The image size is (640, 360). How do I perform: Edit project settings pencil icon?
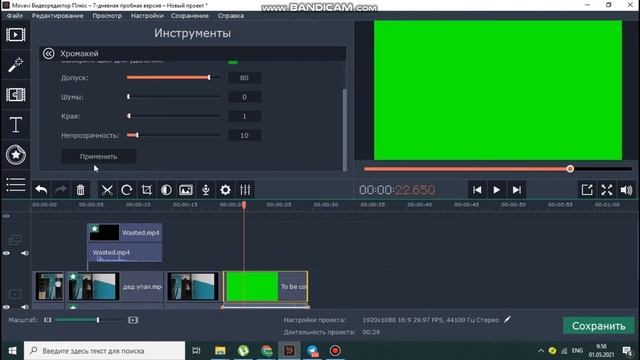tap(507, 320)
